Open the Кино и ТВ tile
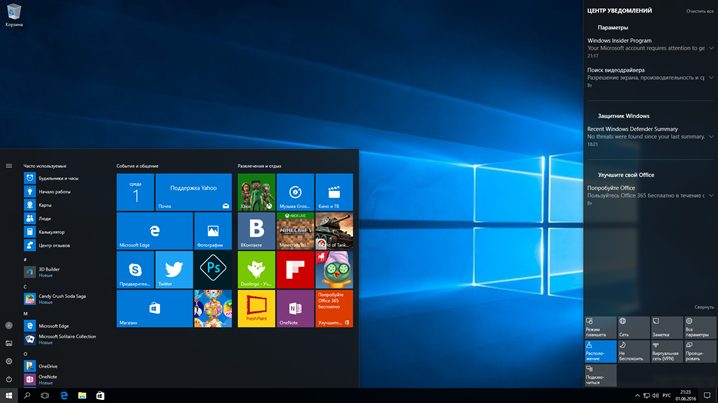 (x=334, y=192)
